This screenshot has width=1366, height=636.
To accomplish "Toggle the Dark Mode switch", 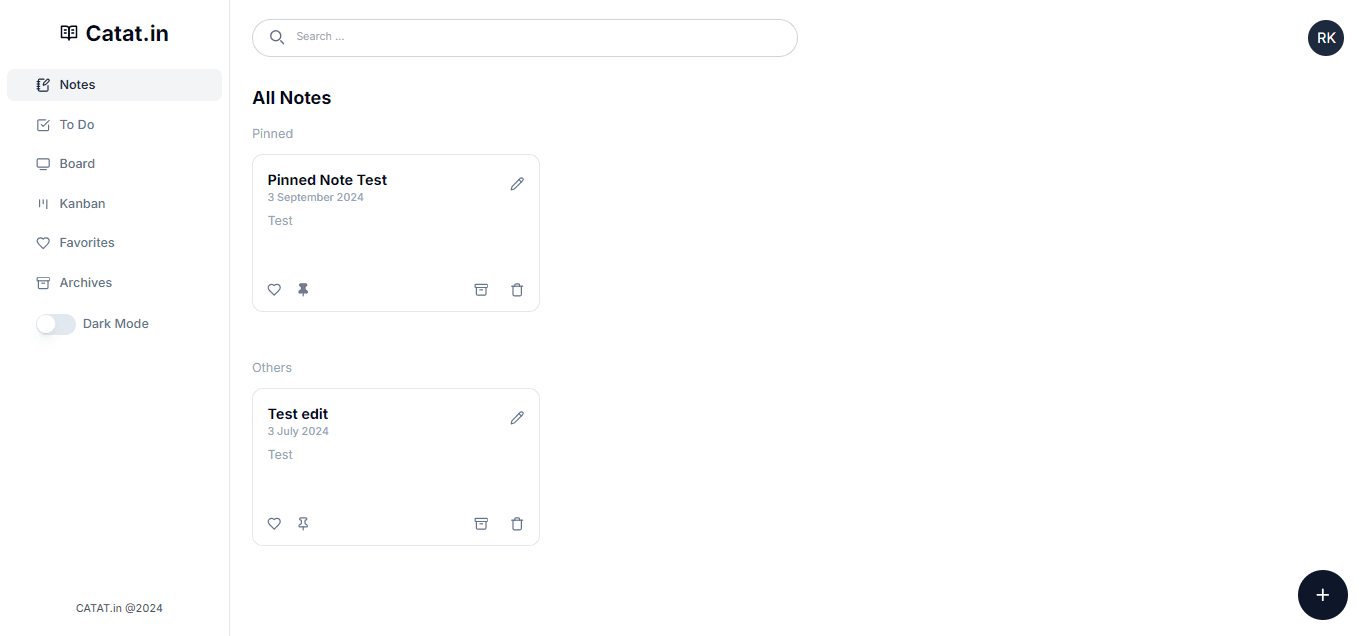I will tap(56, 324).
